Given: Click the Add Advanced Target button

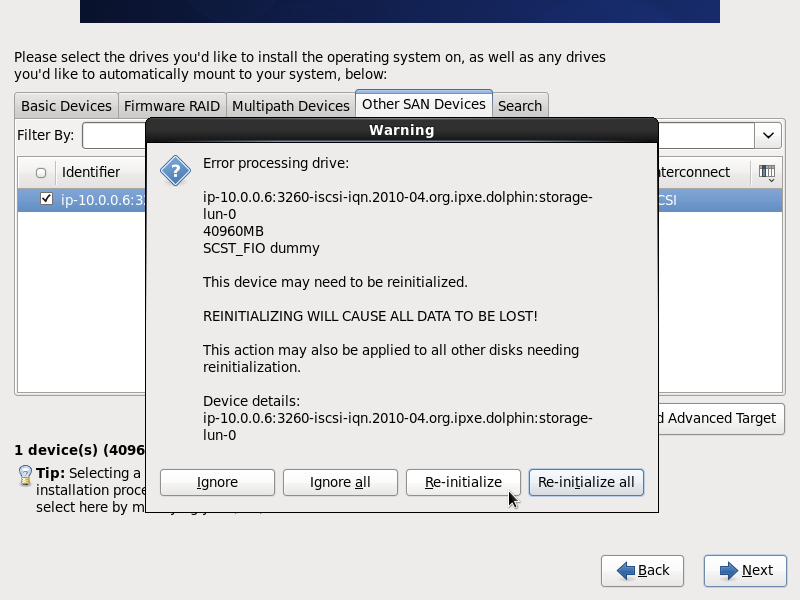Looking at the screenshot, I should click(x=720, y=418).
